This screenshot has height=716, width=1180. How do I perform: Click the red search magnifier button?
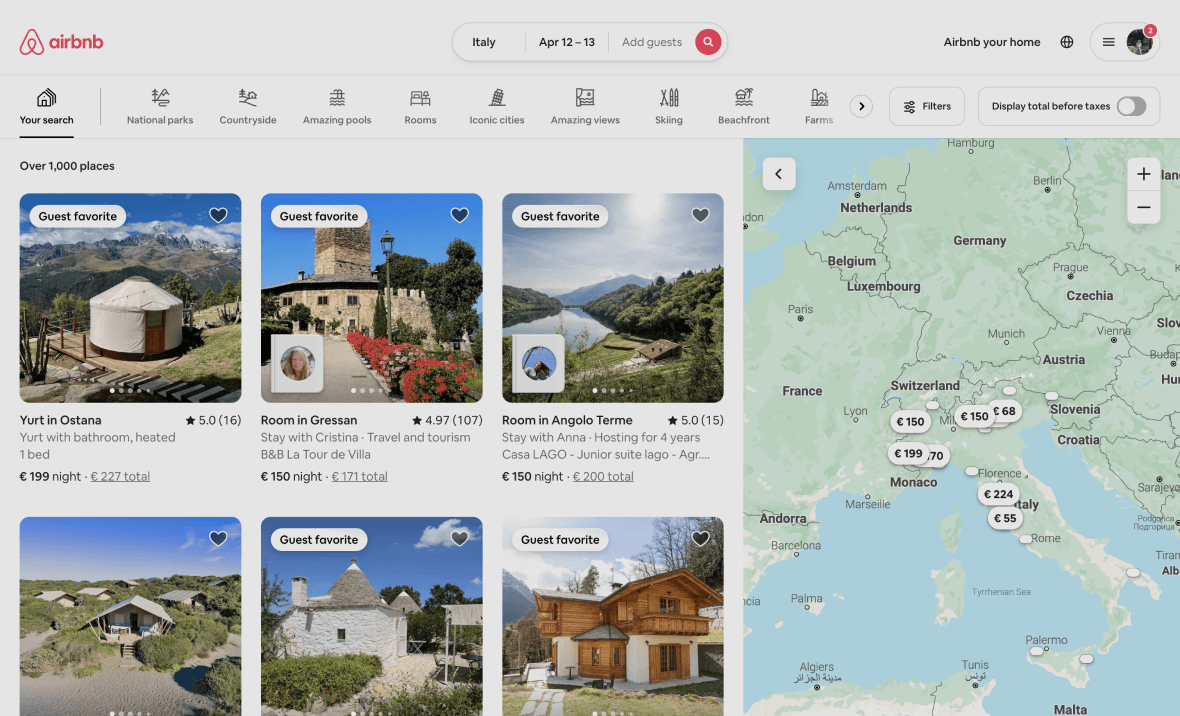click(707, 42)
